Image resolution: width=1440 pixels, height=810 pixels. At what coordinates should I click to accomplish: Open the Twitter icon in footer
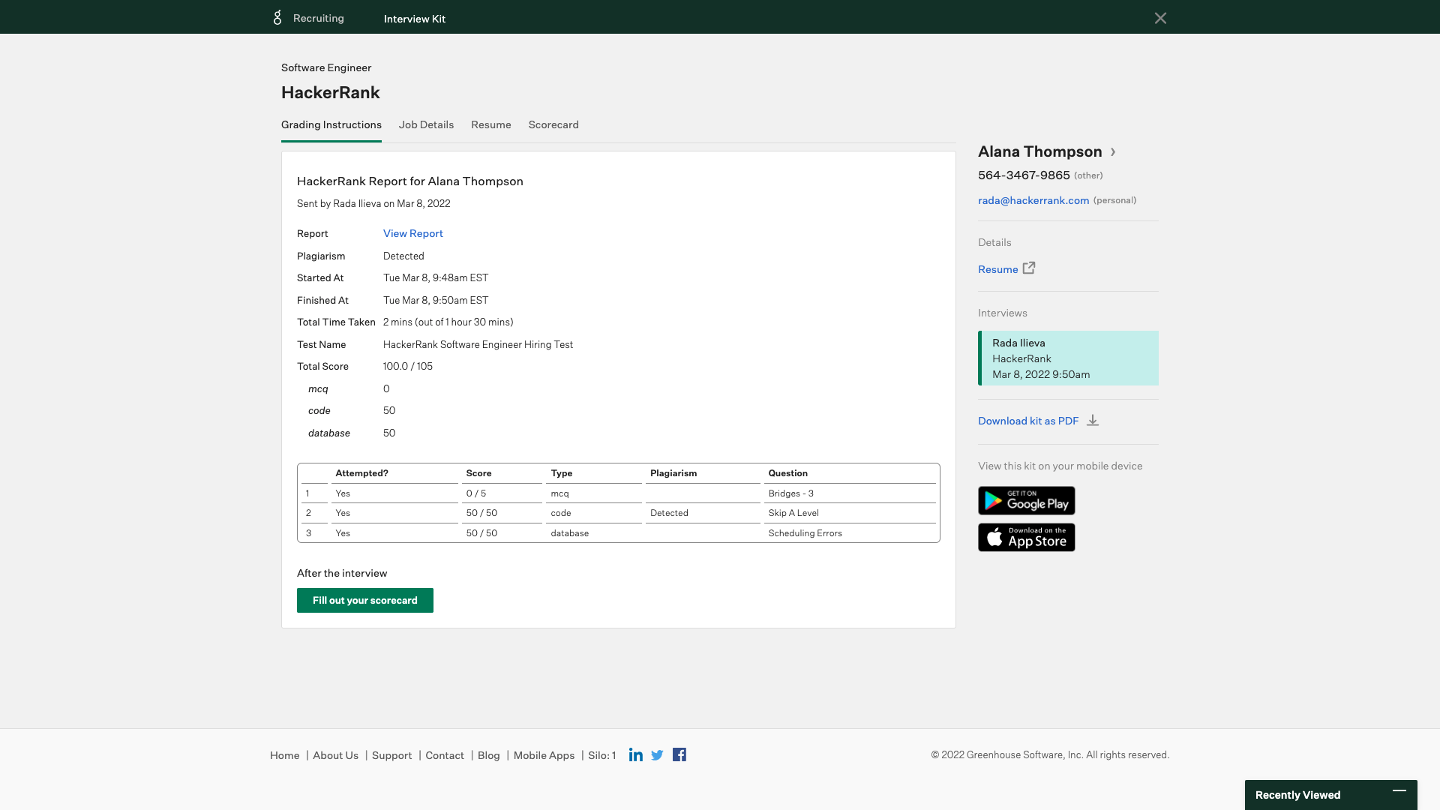pos(657,755)
